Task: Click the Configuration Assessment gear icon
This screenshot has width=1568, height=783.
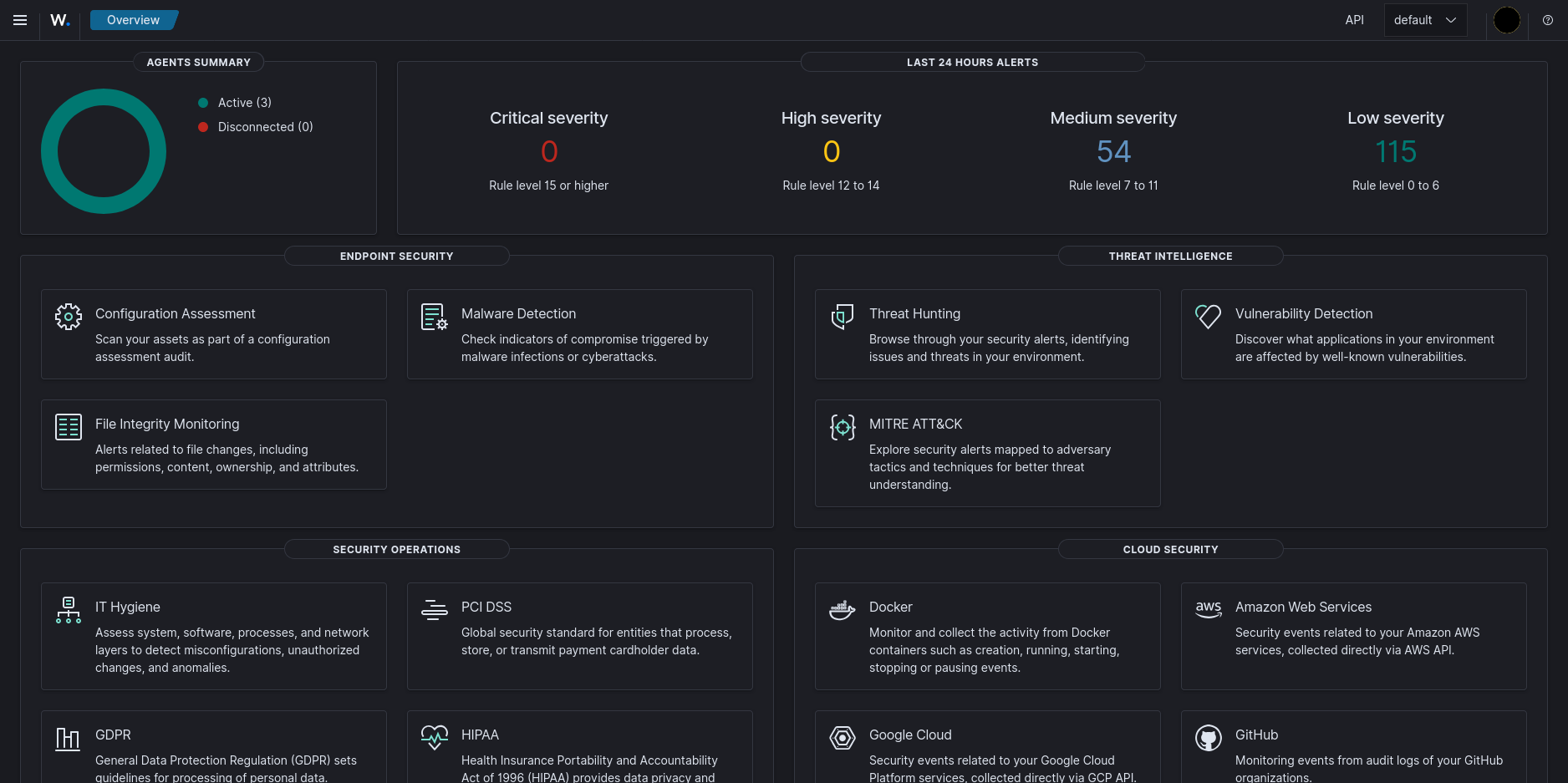Action: (x=69, y=317)
